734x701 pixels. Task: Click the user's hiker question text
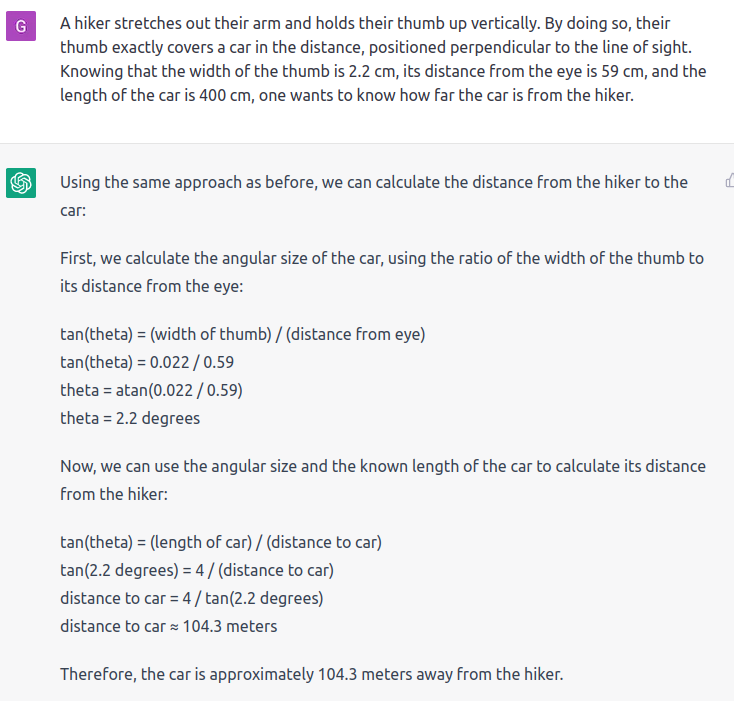[x=383, y=59]
